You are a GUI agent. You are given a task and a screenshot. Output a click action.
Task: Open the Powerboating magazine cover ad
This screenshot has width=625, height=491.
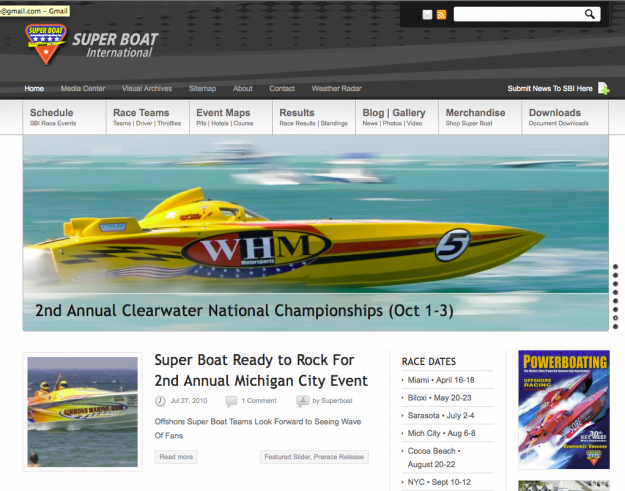click(x=564, y=409)
